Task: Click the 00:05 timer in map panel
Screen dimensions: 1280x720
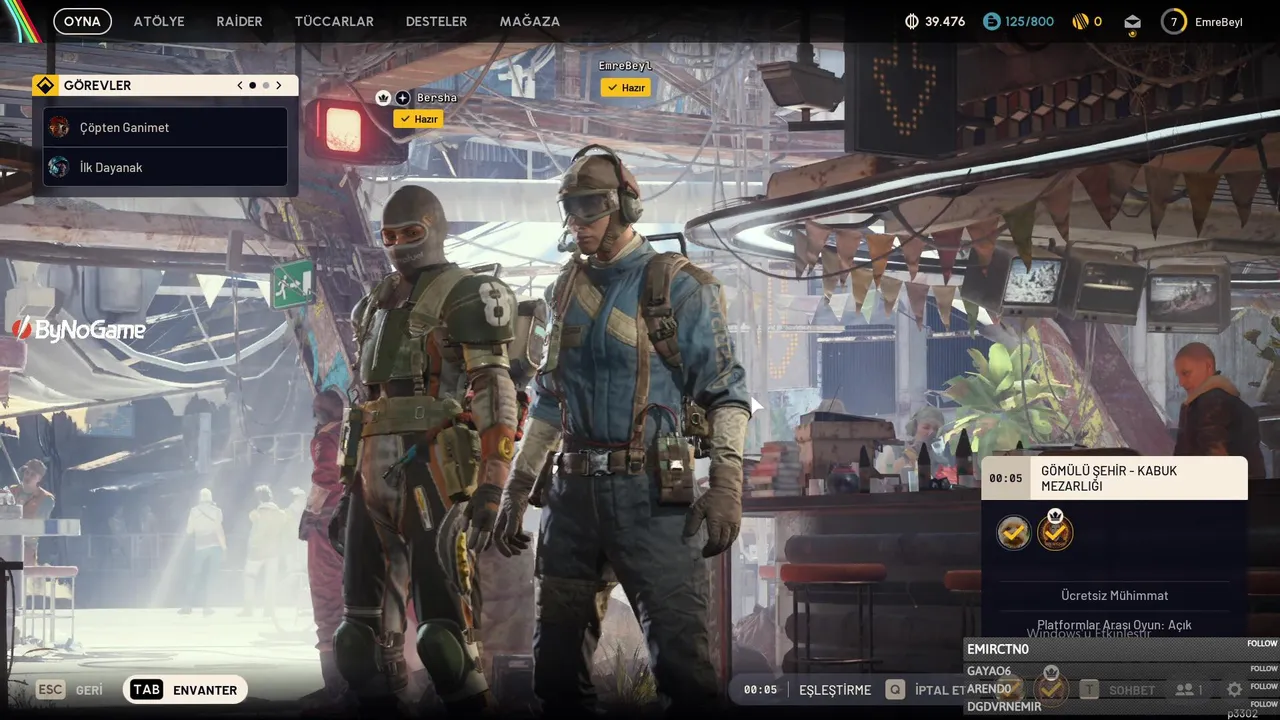Action: pyautogui.click(x=1006, y=478)
